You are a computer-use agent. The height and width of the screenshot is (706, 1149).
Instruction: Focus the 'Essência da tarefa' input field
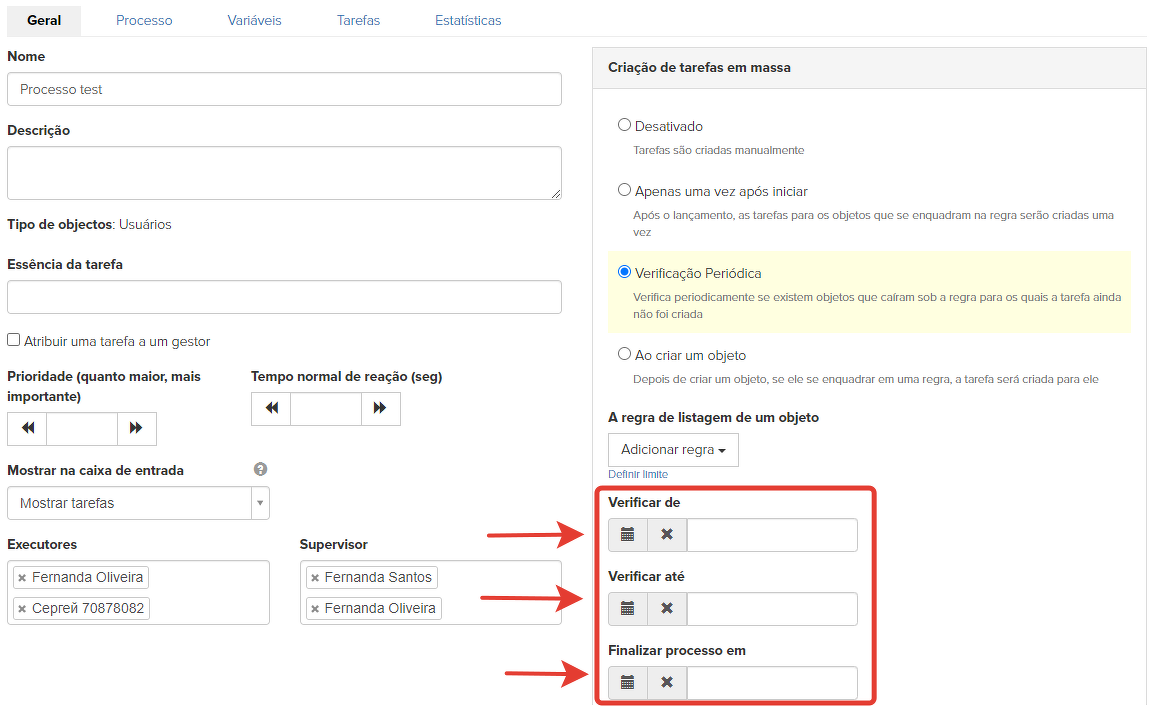[x=284, y=297]
